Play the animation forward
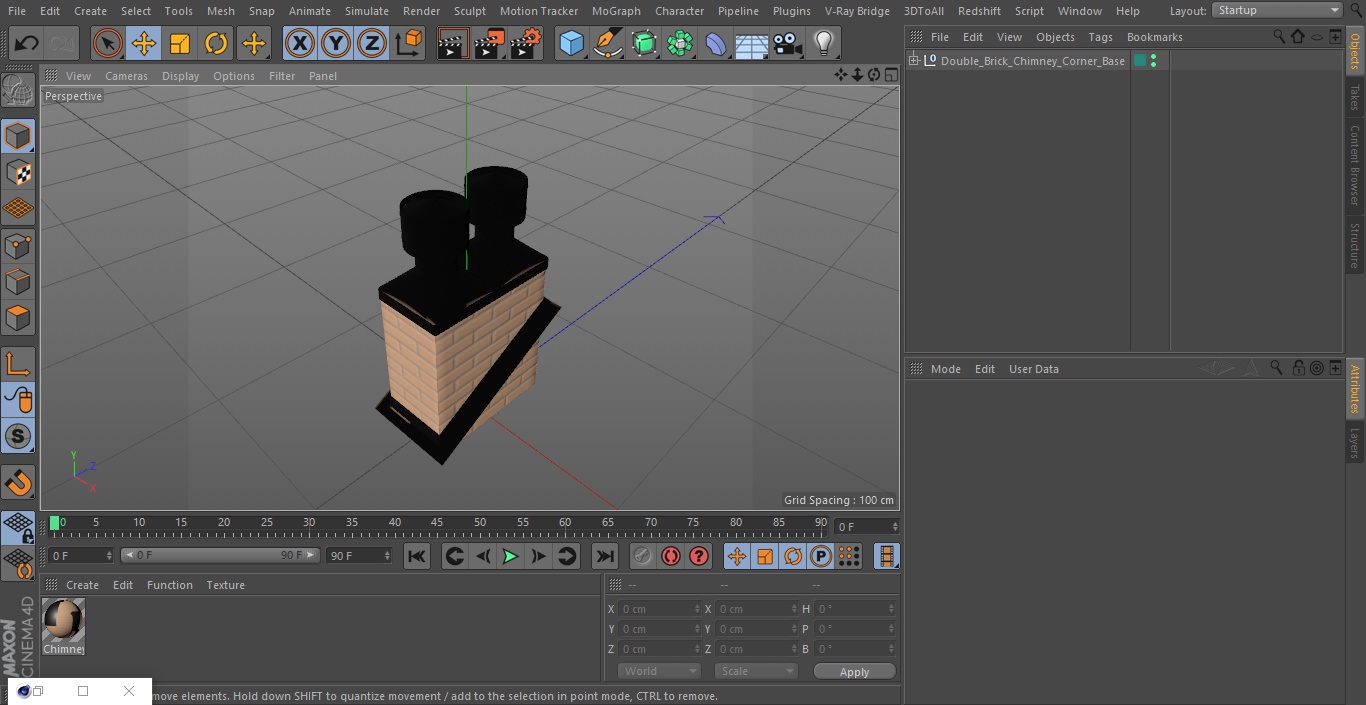The width and height of the screenshot is (1366, 705). point(510,556)
